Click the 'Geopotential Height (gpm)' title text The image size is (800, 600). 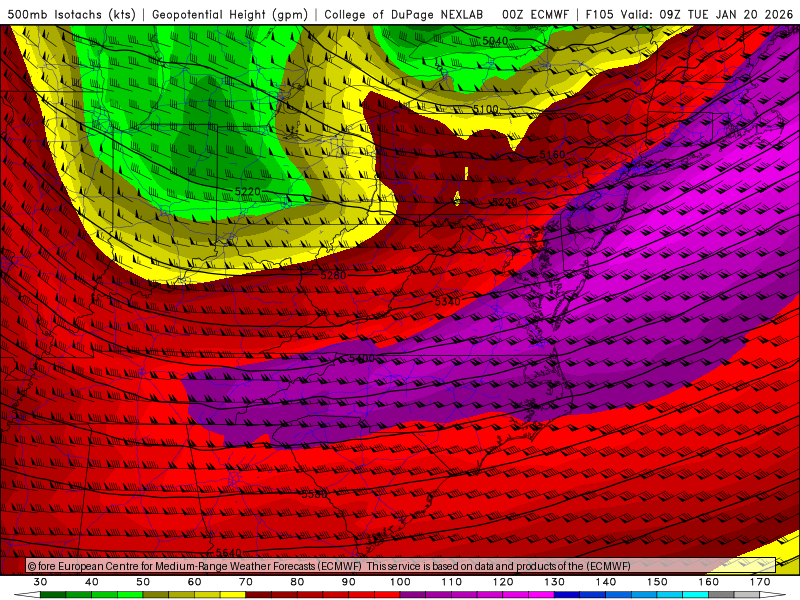click(x=230, y=14)
